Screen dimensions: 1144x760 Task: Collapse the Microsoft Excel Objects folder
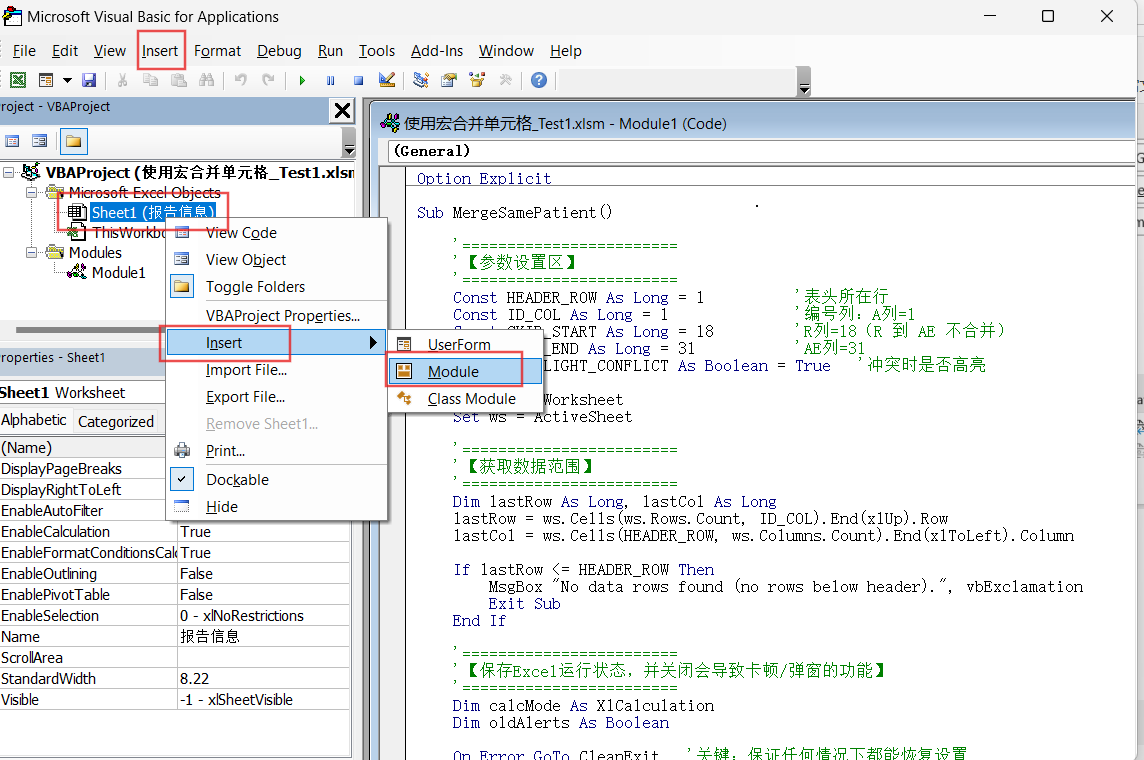[31, 193]
